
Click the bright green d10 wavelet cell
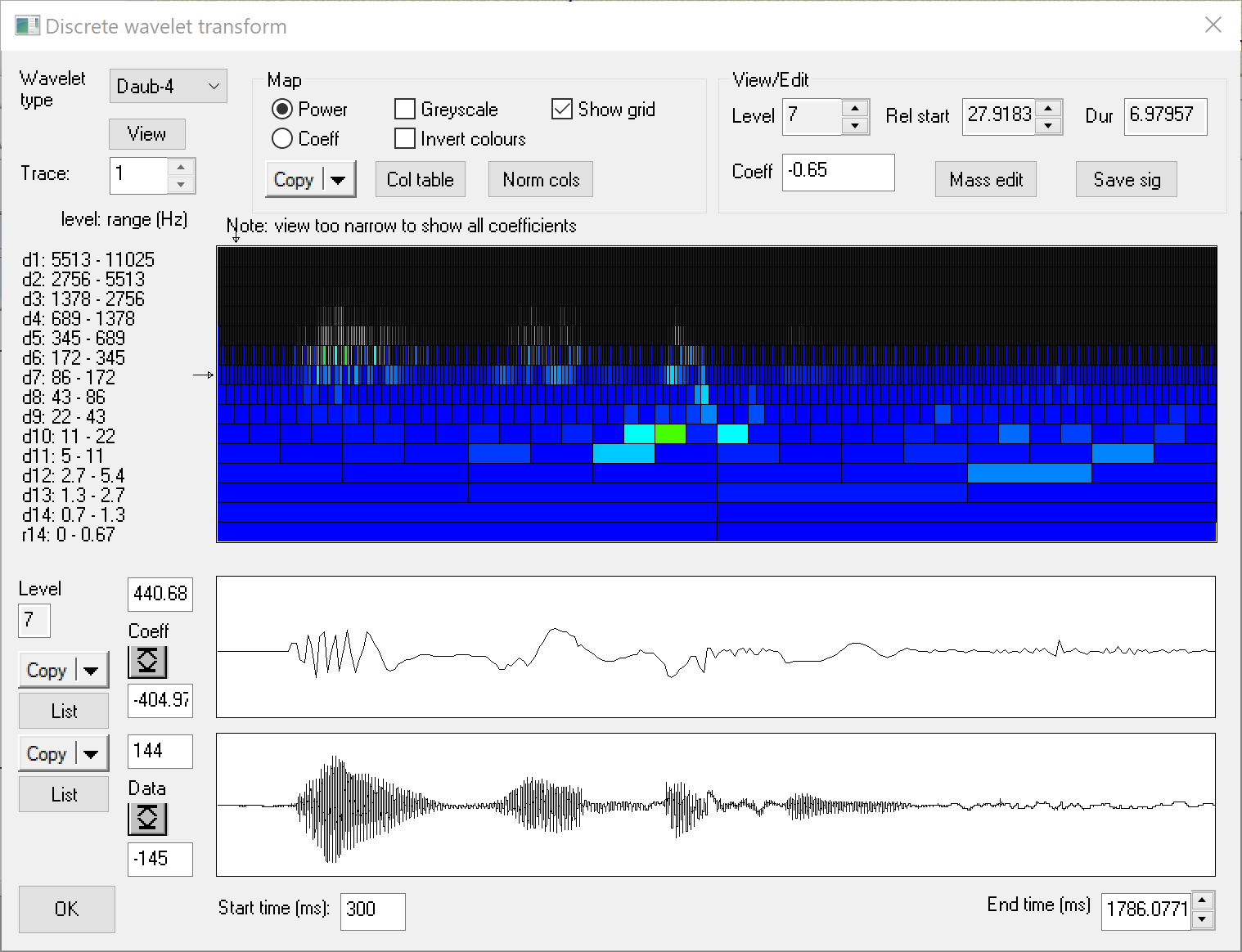pos(670,433)
